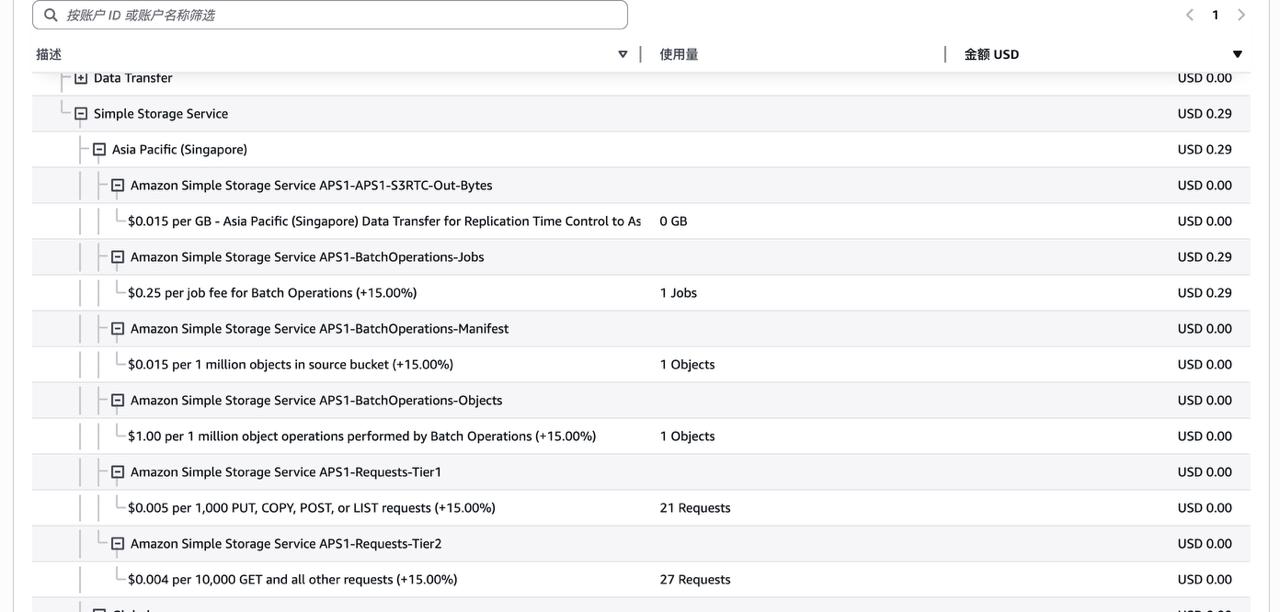Click the search magnifier icon
This screenshot has height=612, width=1280.
pos(51,15)
